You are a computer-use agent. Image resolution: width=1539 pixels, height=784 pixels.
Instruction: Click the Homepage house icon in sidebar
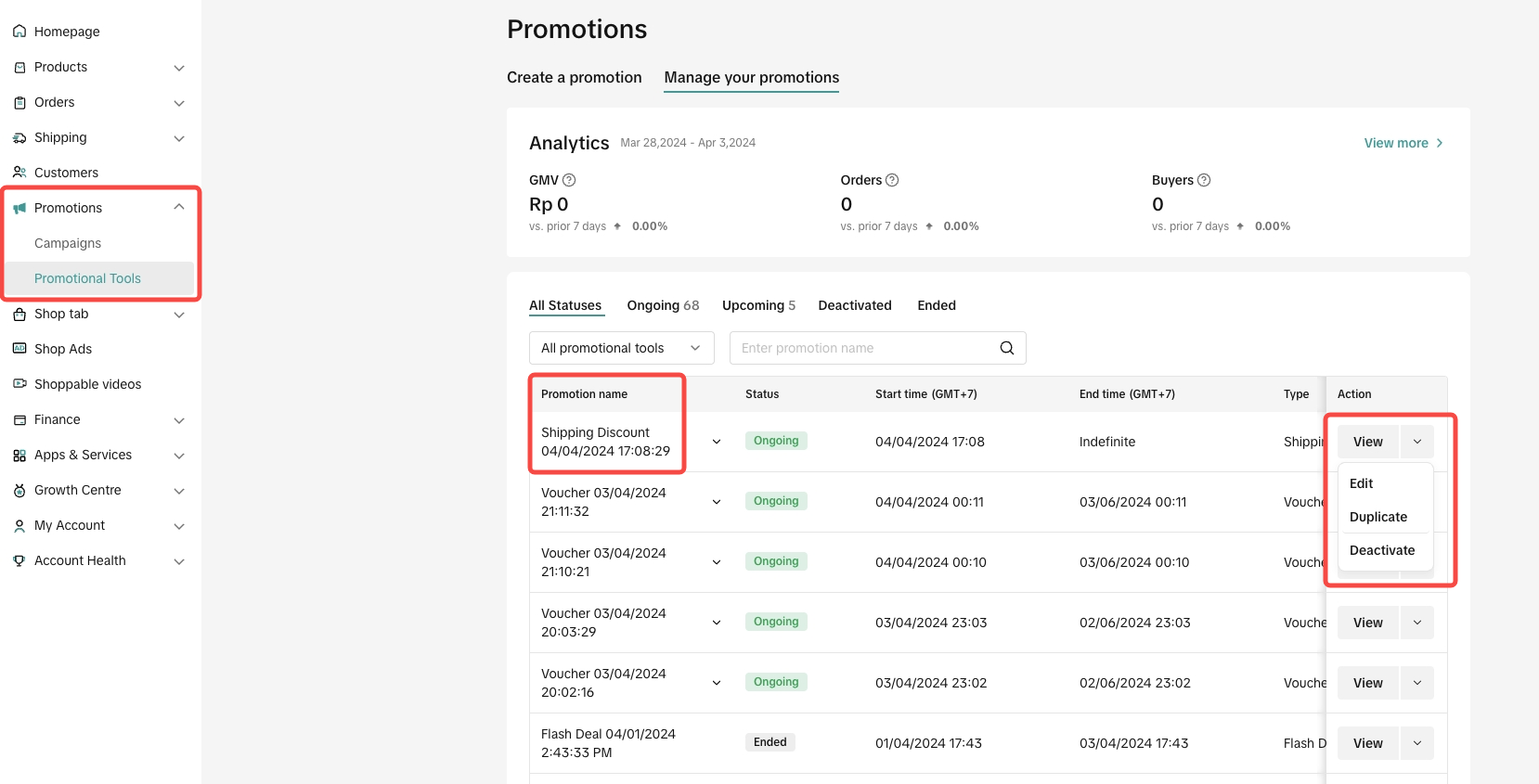pyautogui.click(x=19, y=32)
